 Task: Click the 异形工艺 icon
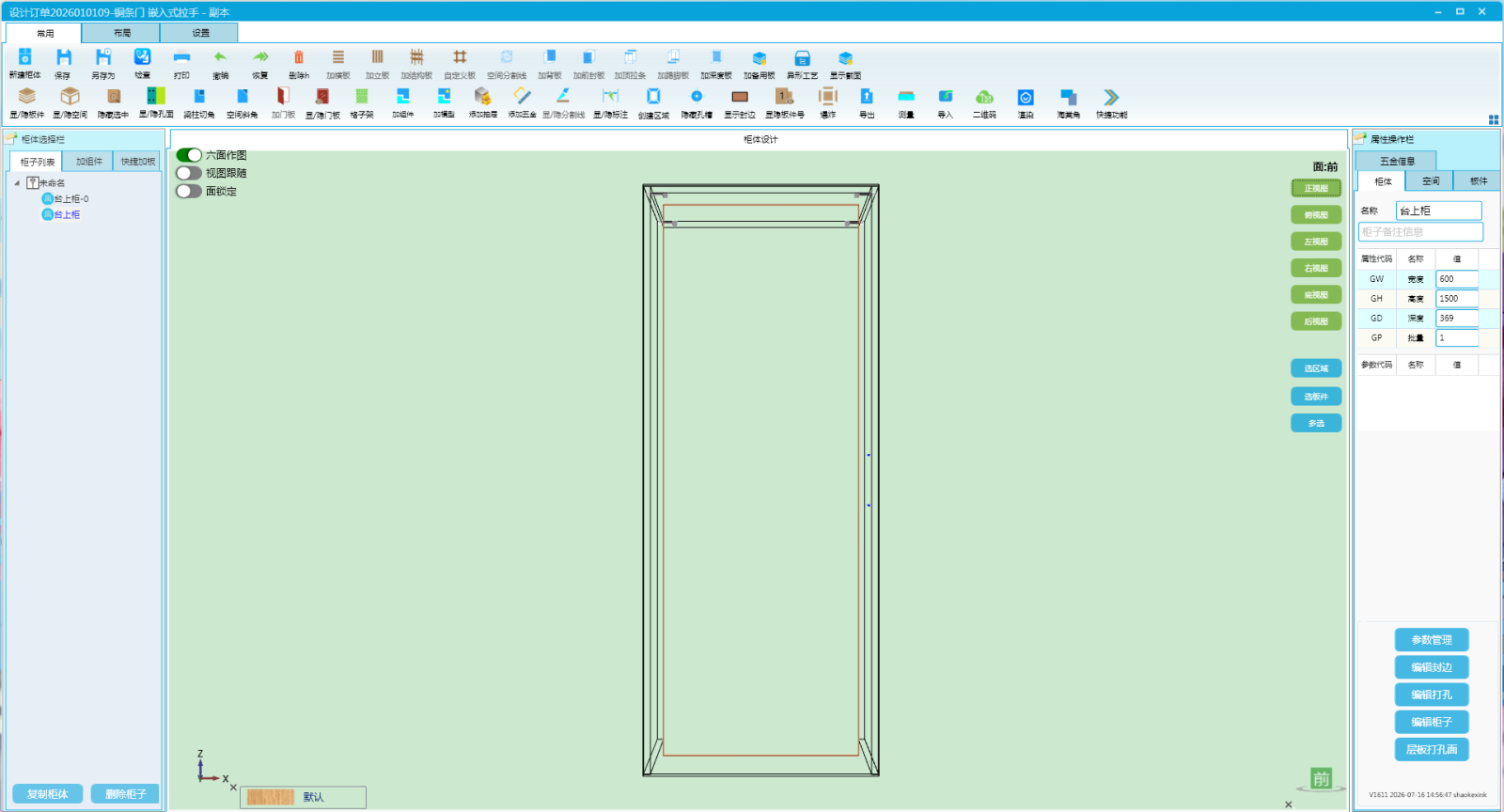802,57
